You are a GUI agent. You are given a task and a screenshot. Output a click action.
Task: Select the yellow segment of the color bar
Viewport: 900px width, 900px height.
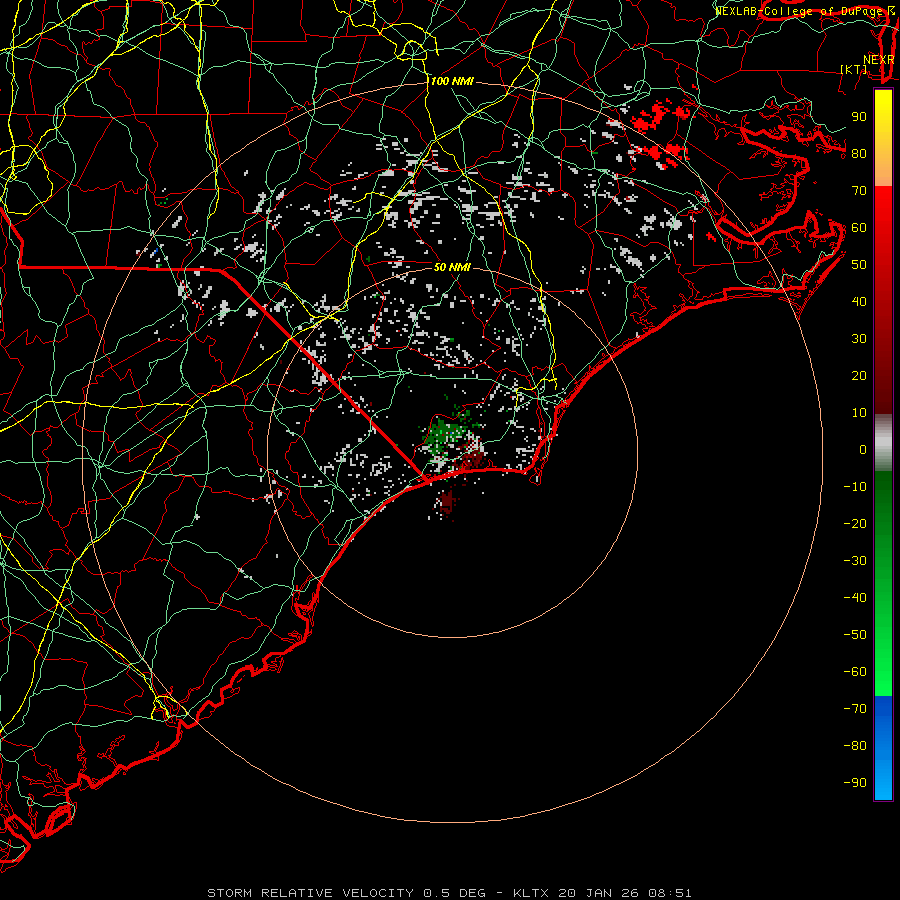click(x=883, y=138)
